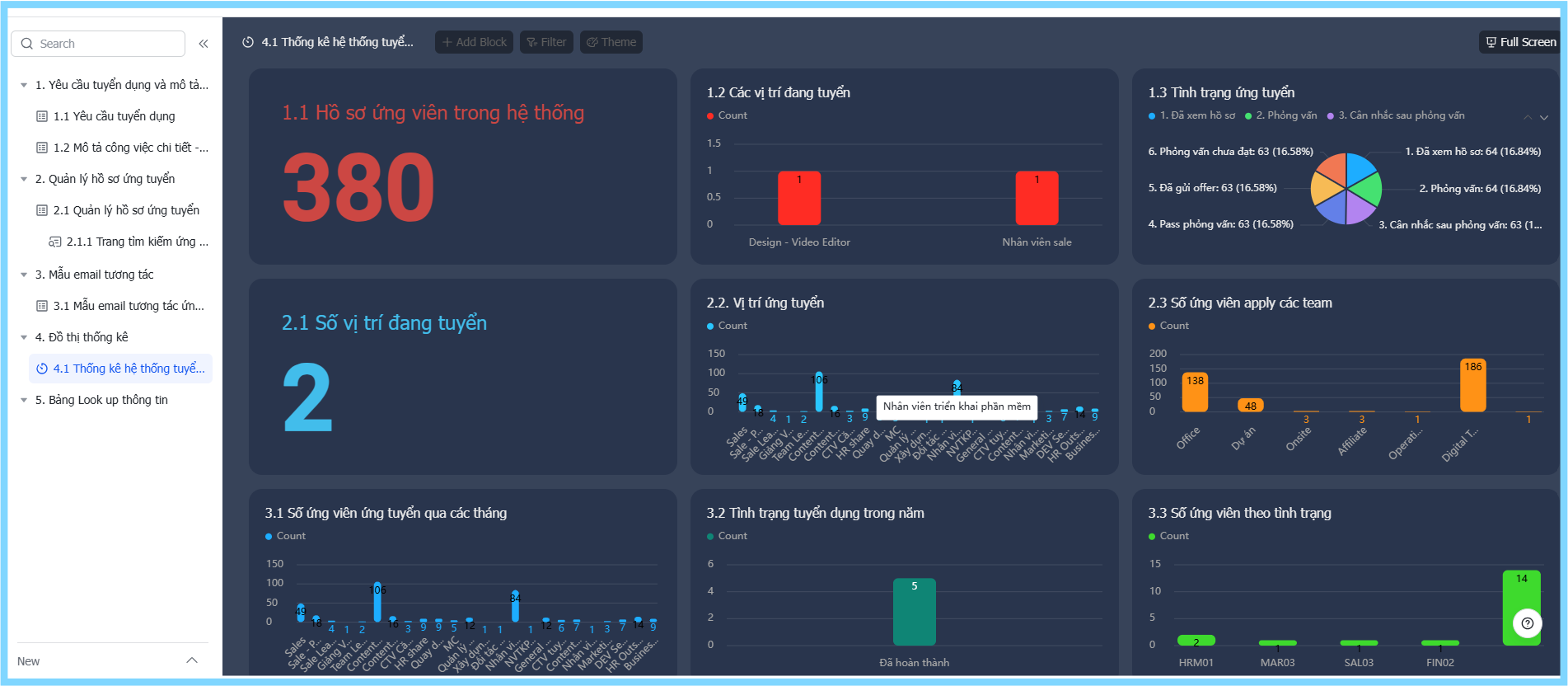The width and height of the screenshot is (1568, 686).
Task: Click the 'Add Block' button
Action: (475, 42)
